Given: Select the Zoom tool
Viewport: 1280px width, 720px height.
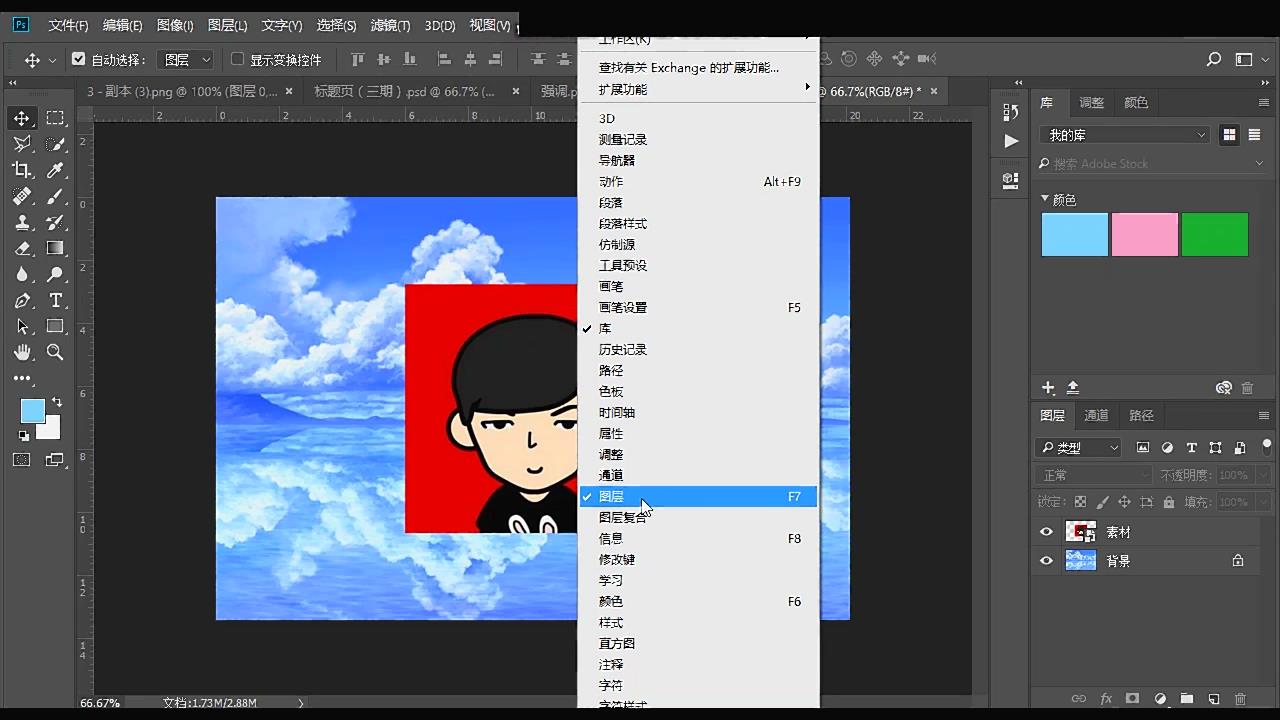Looking at the screenshot, I should click(55, 352).
